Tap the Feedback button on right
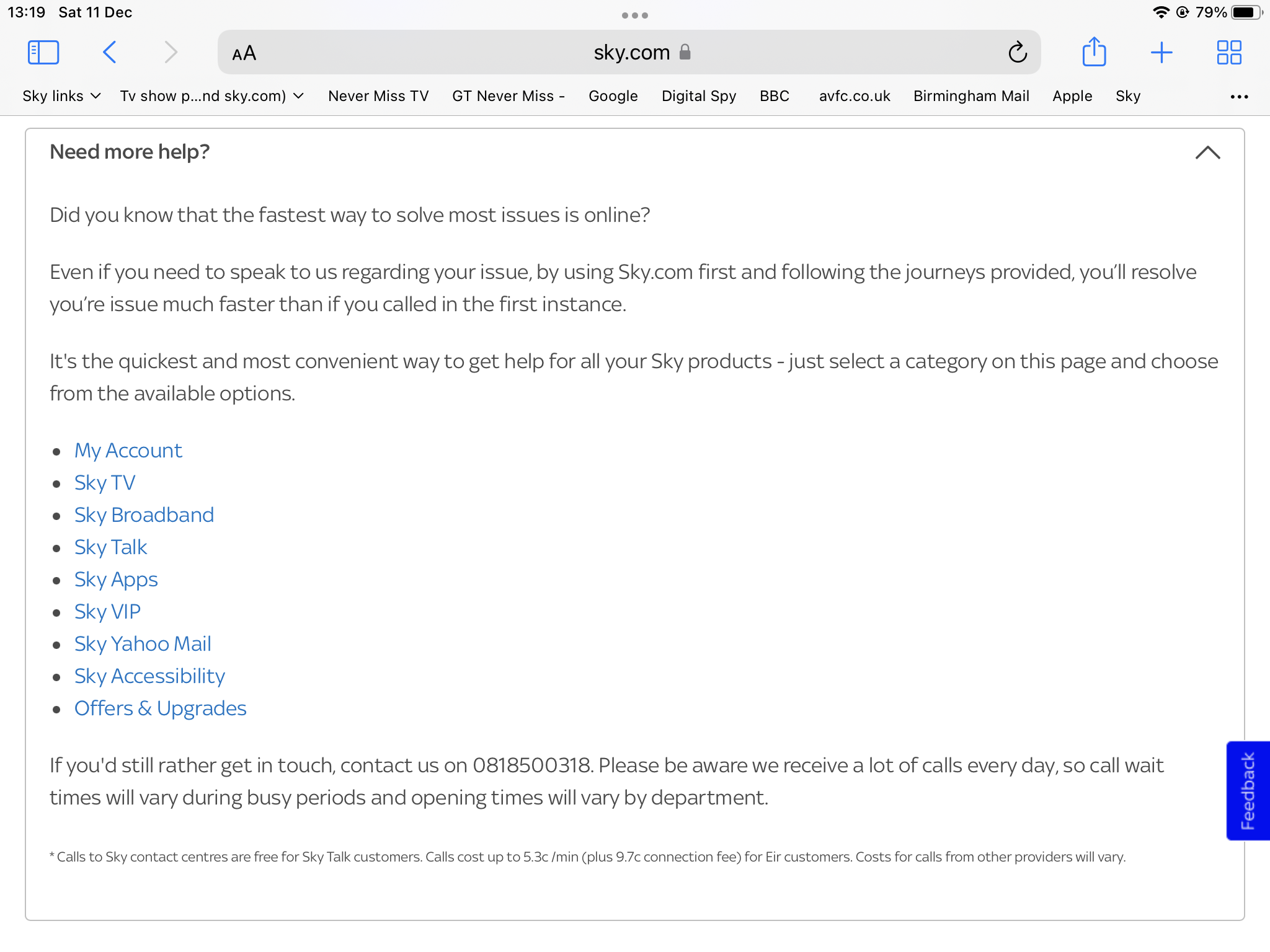 click(1250, 790)
